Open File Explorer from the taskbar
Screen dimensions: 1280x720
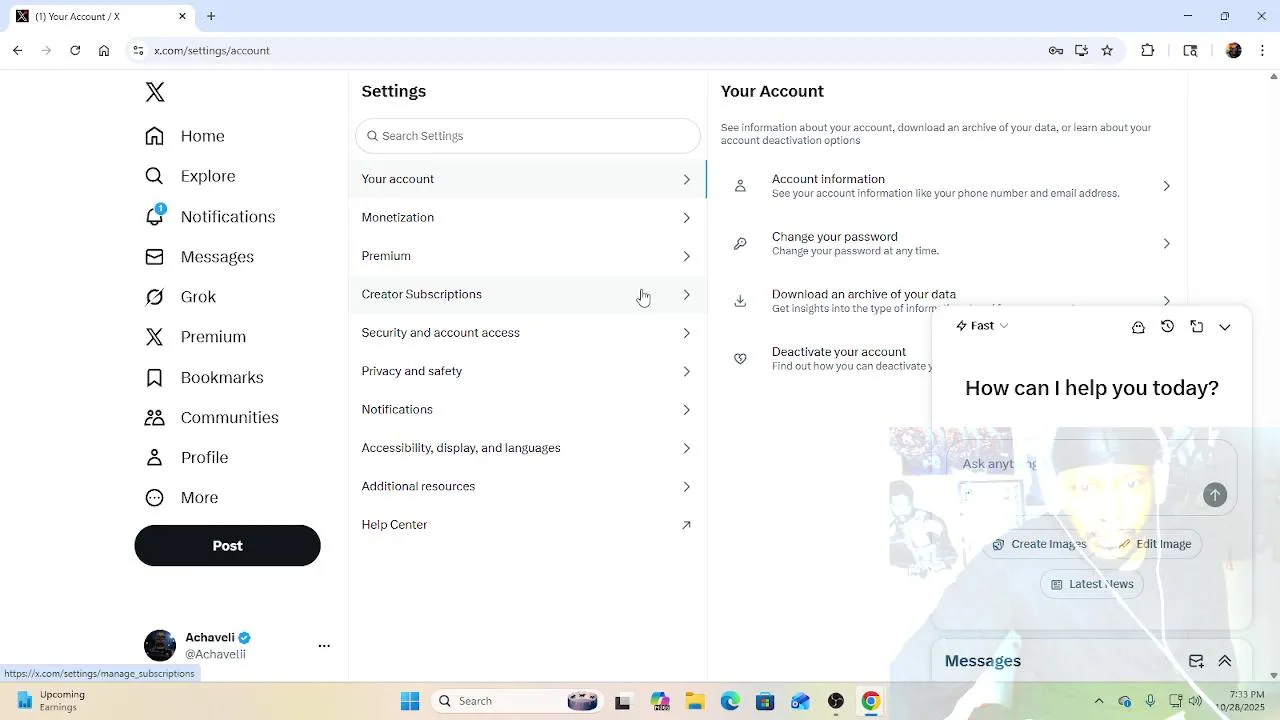pos(694,701)
